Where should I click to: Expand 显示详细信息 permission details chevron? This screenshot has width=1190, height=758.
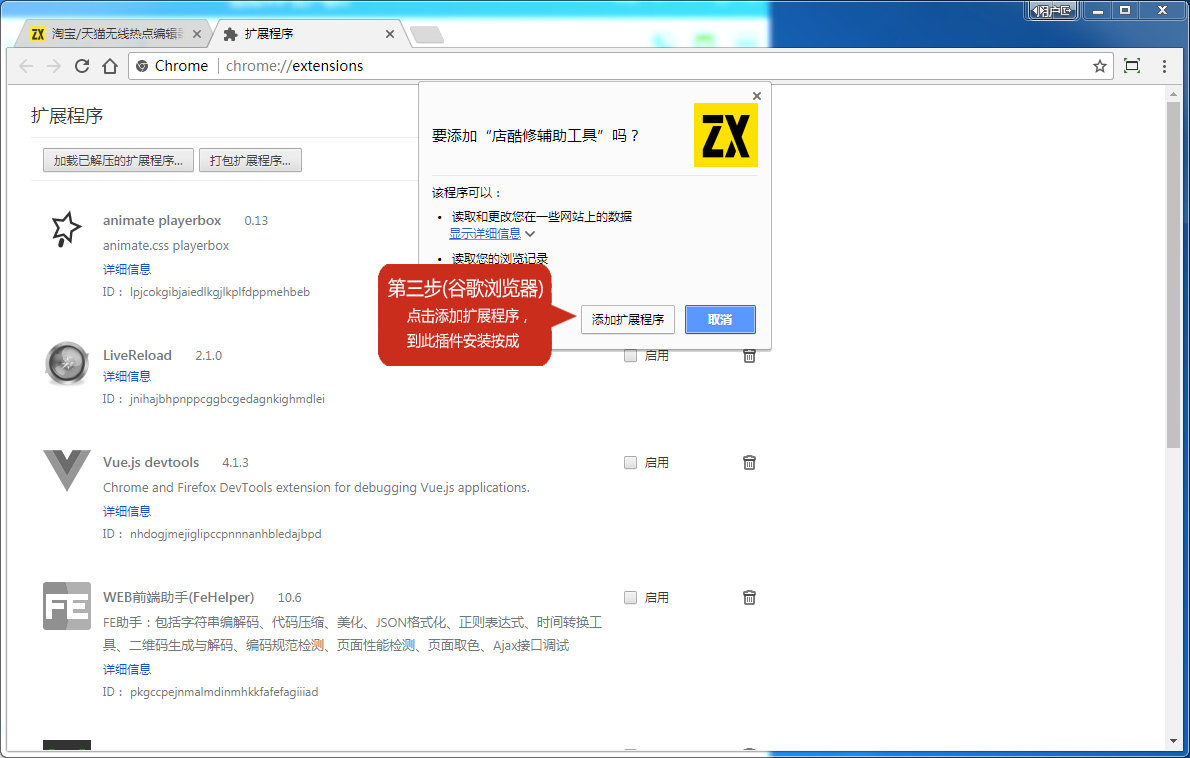click(530, 234)
